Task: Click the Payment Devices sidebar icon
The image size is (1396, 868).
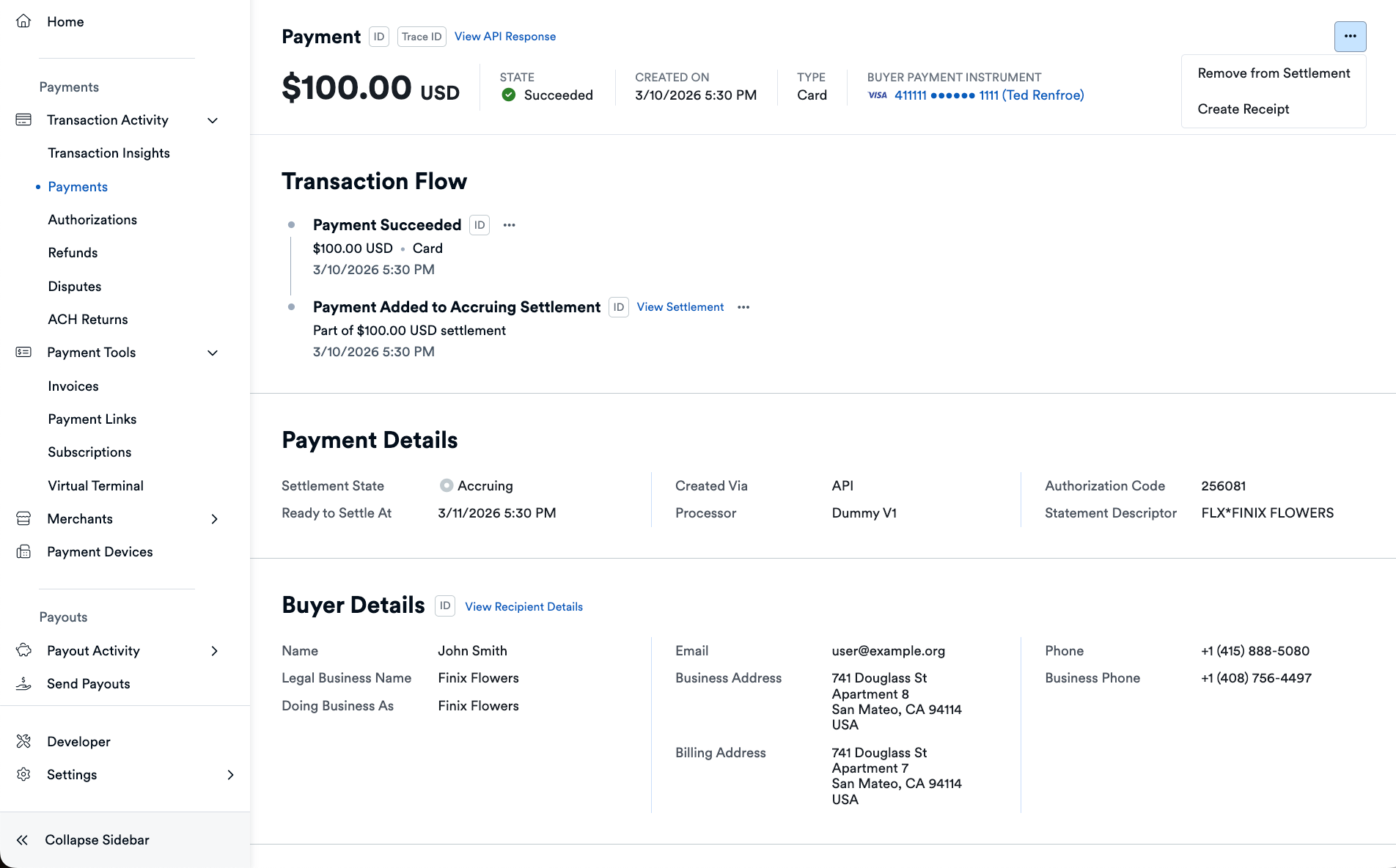Action: click(23, 551)
